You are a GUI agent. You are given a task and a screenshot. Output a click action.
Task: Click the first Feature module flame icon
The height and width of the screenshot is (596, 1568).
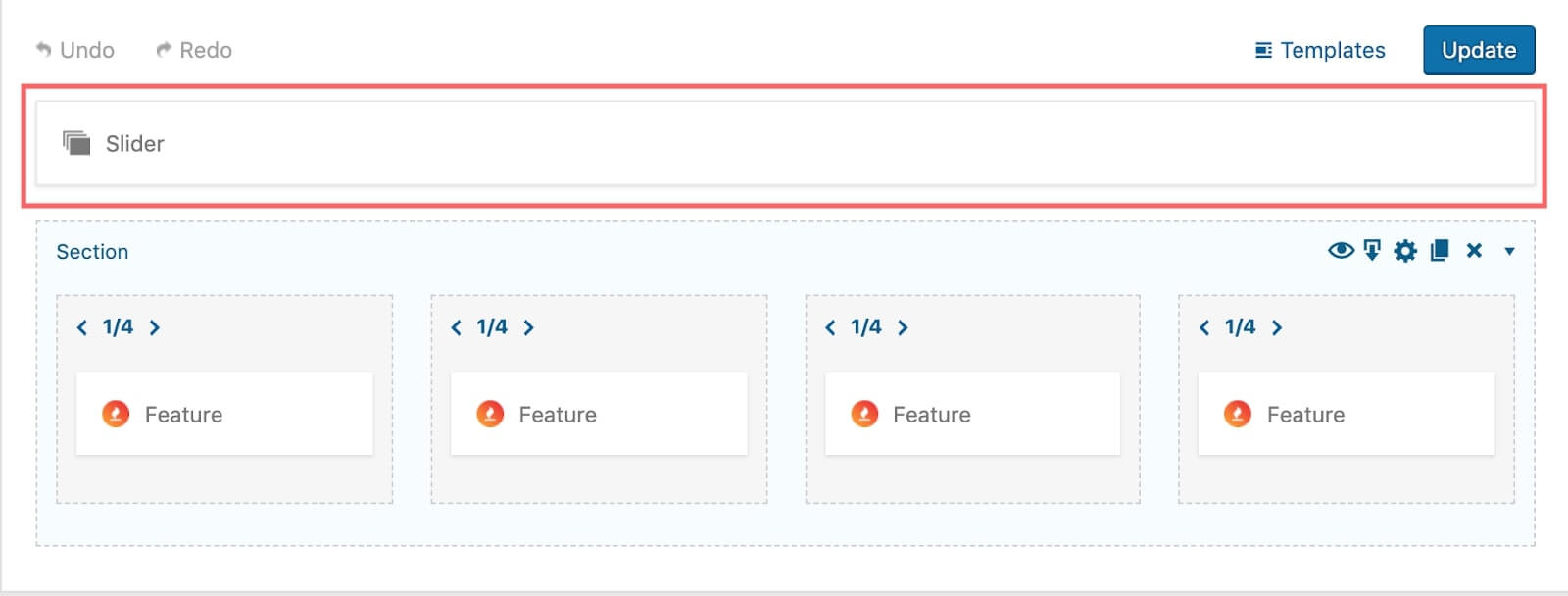click(x=116, y=414)
